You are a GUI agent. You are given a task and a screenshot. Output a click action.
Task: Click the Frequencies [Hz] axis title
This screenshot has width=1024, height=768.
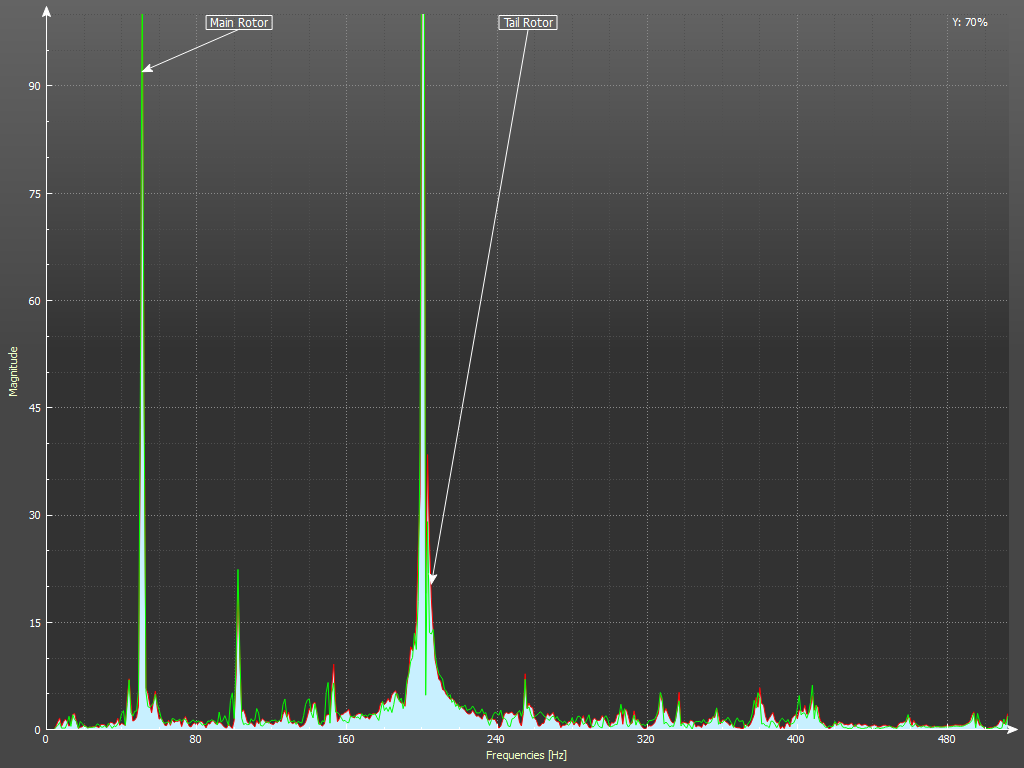526,755
